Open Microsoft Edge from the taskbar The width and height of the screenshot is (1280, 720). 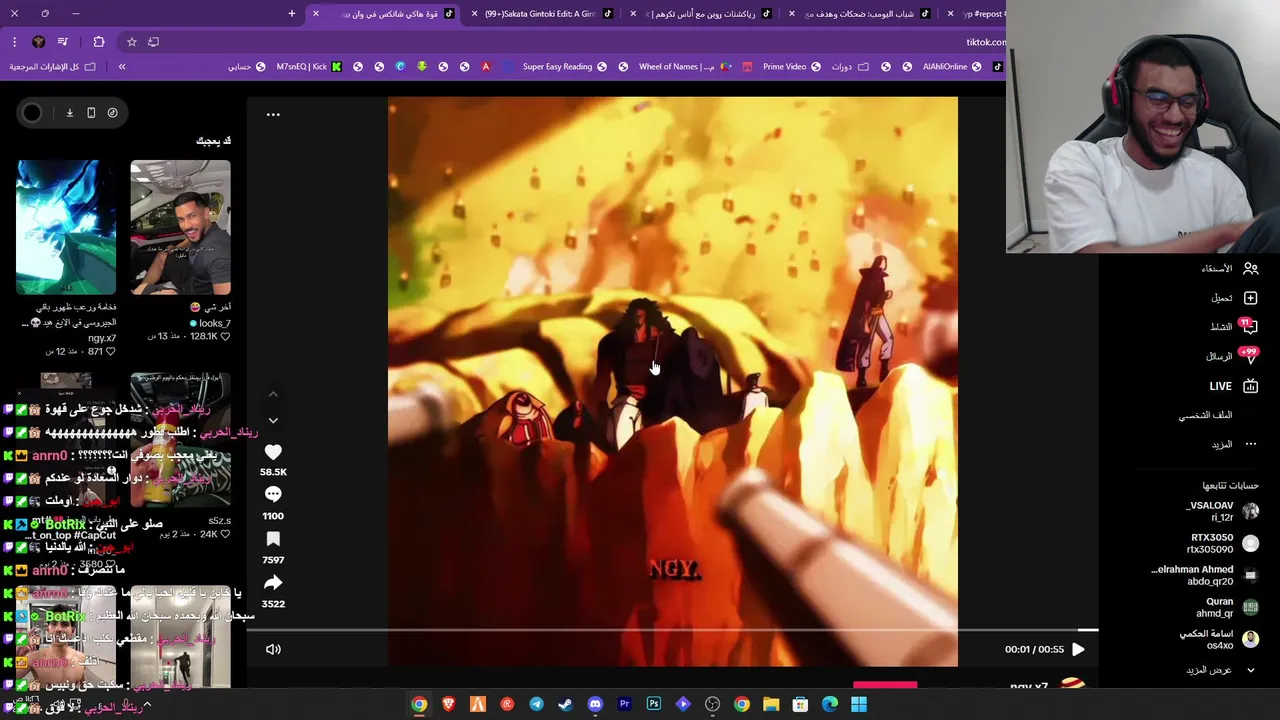click(830, 704)
